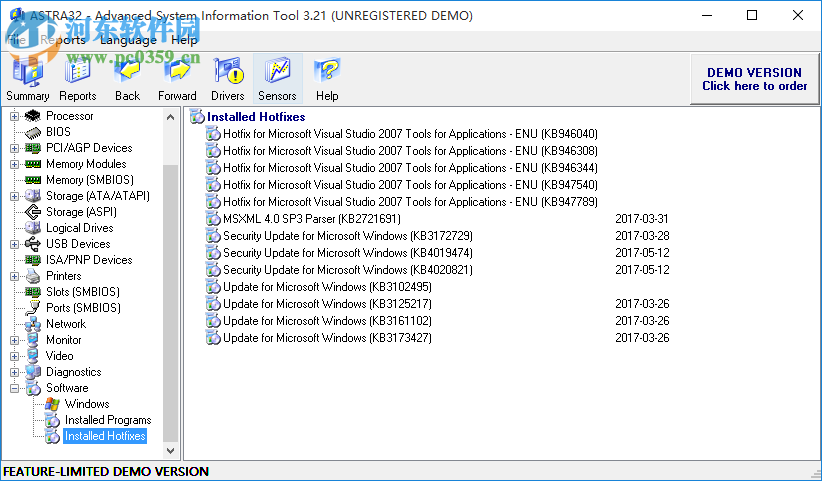Click the Memory Modules icon
The image size is (822, 481).
point(33,164)
